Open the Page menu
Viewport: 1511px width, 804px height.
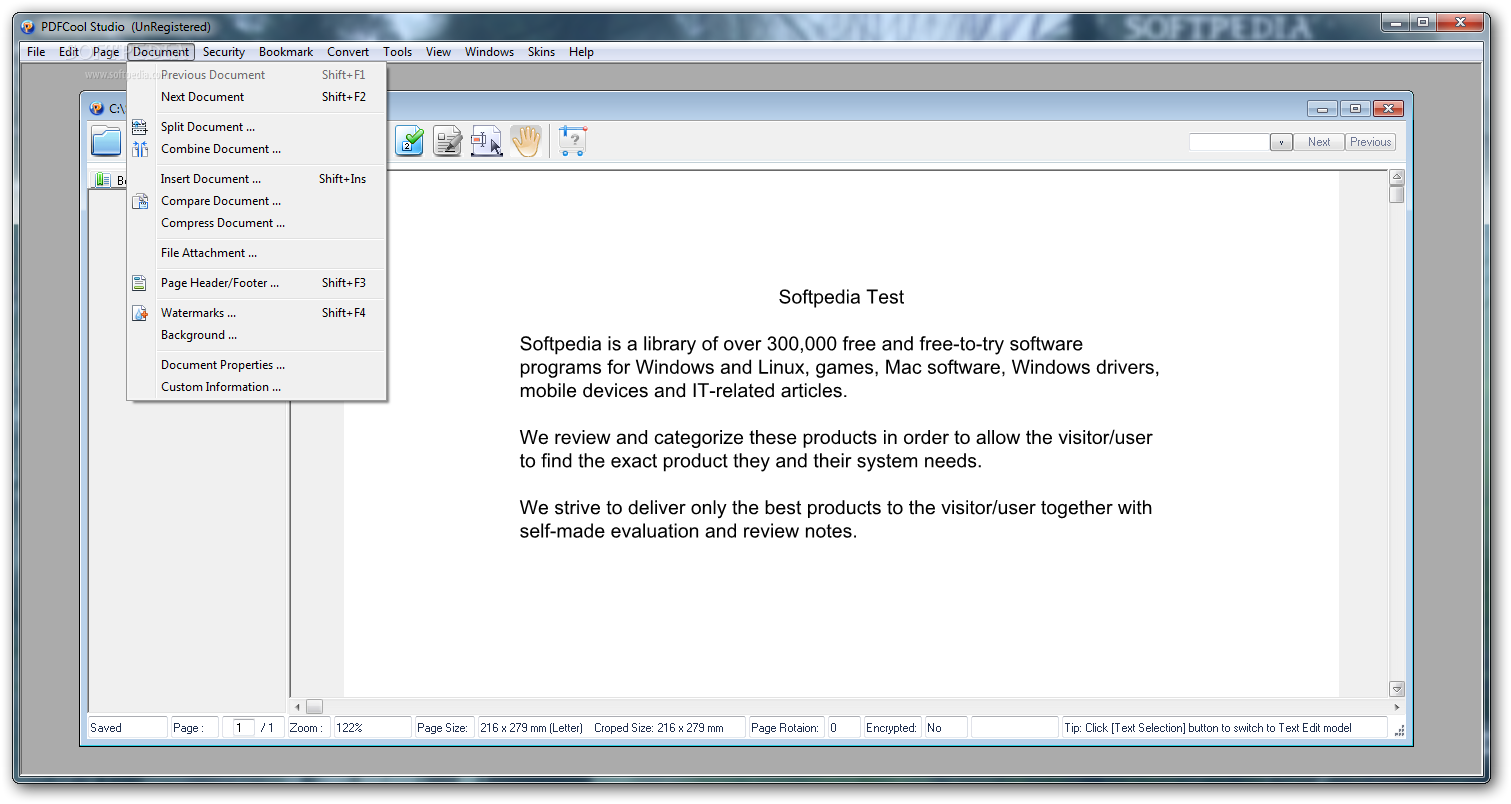point(106,52)
